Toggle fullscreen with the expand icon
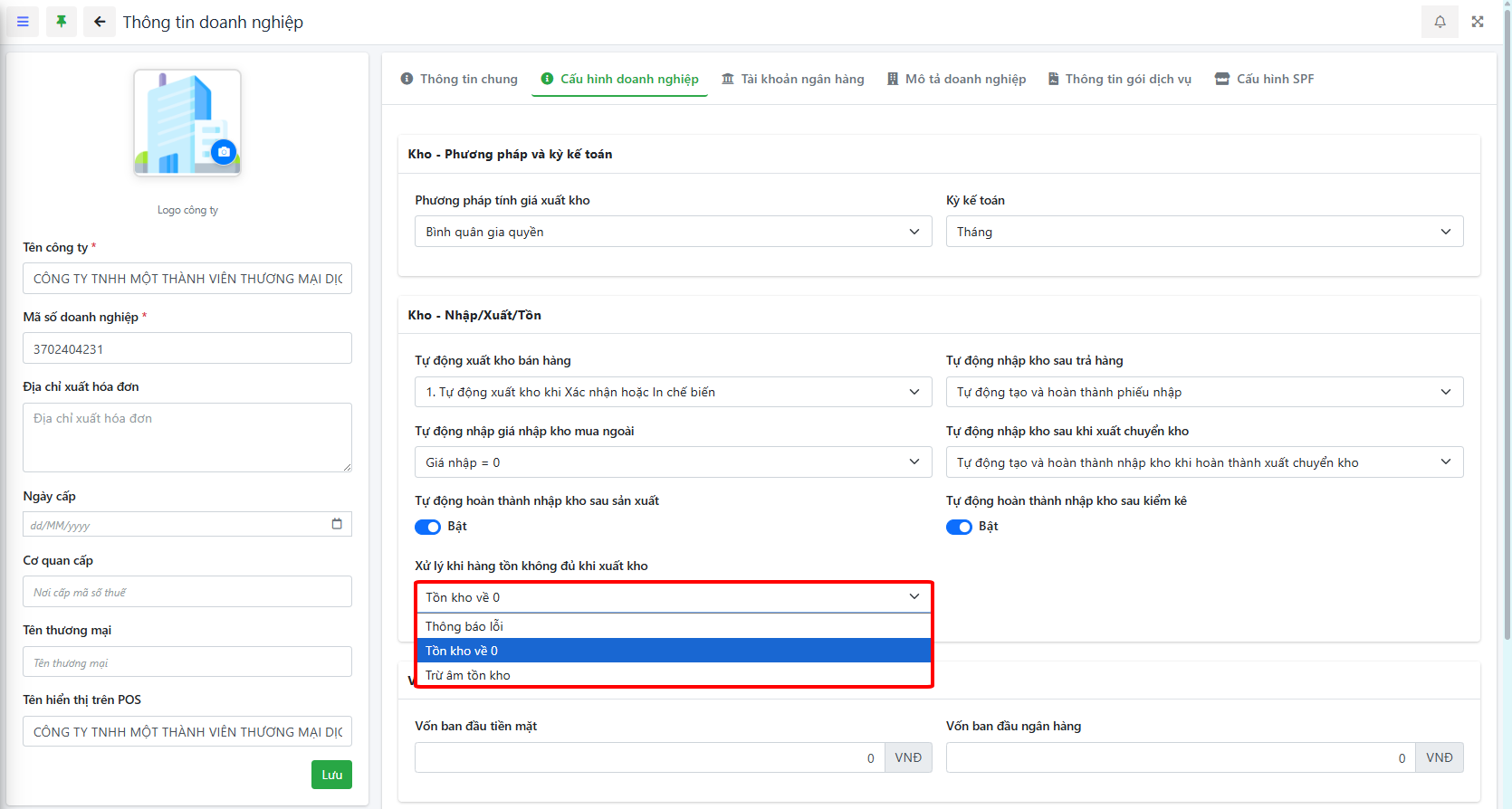This screenshot has height=809, width=1512. click(1478, 22)
